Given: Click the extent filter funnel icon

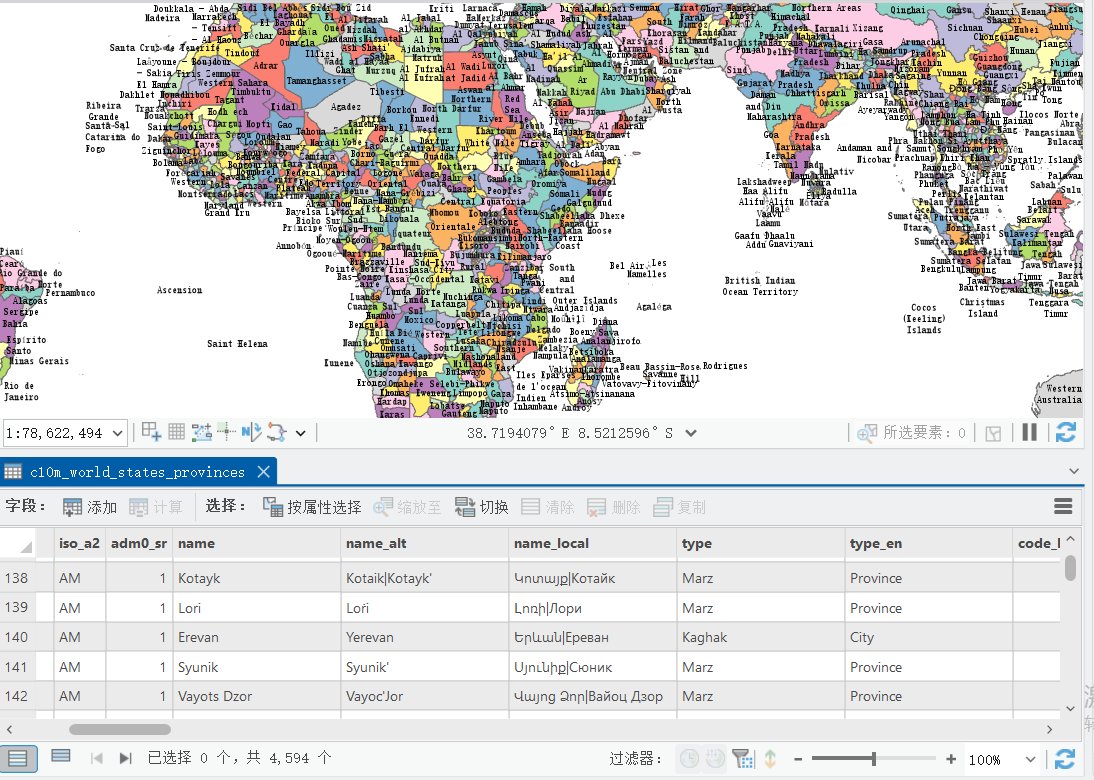Looking at the screenshot, I should 742,758.
